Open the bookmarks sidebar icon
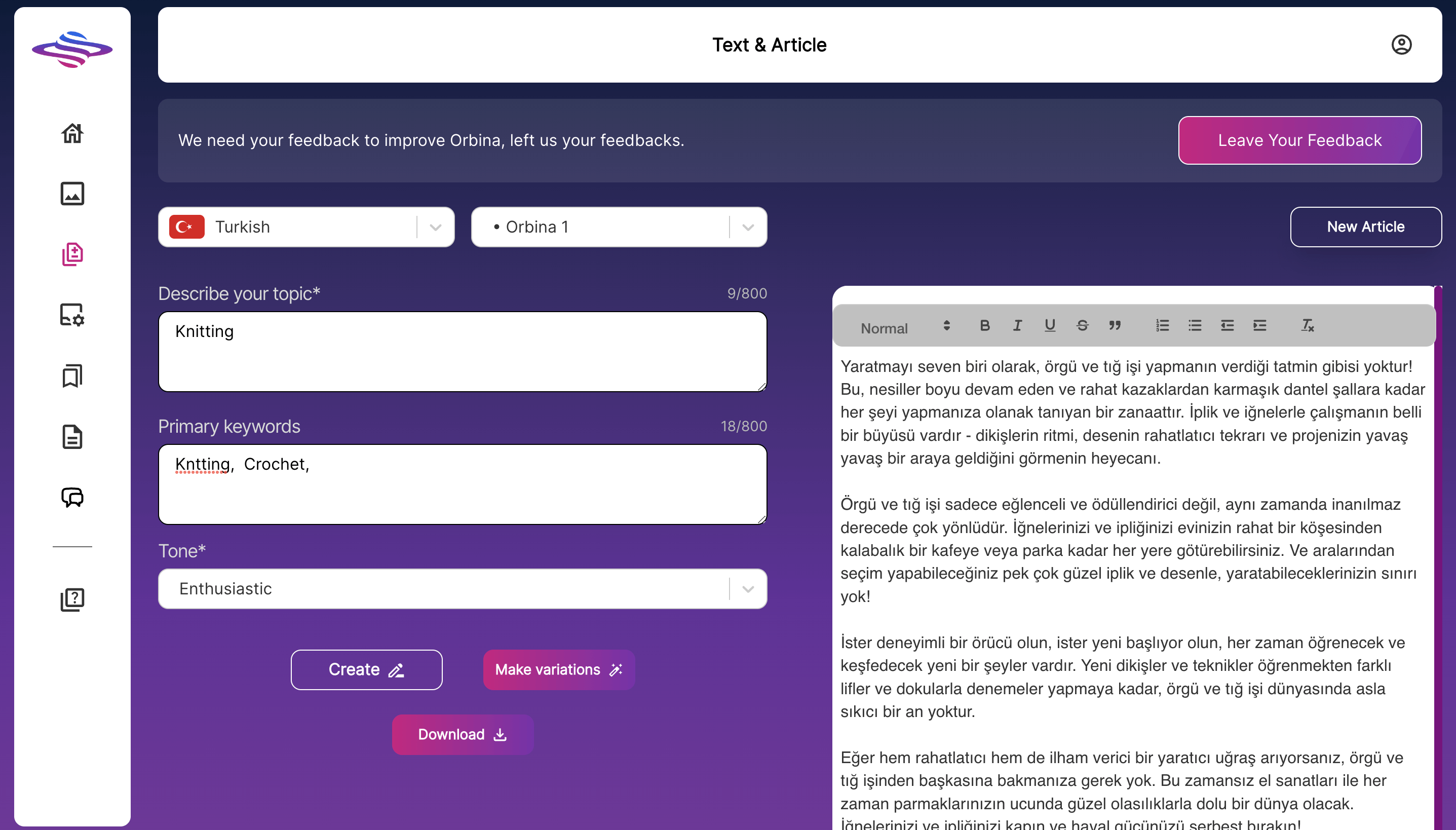This screenshot has width=1456, height=830. 72,376
